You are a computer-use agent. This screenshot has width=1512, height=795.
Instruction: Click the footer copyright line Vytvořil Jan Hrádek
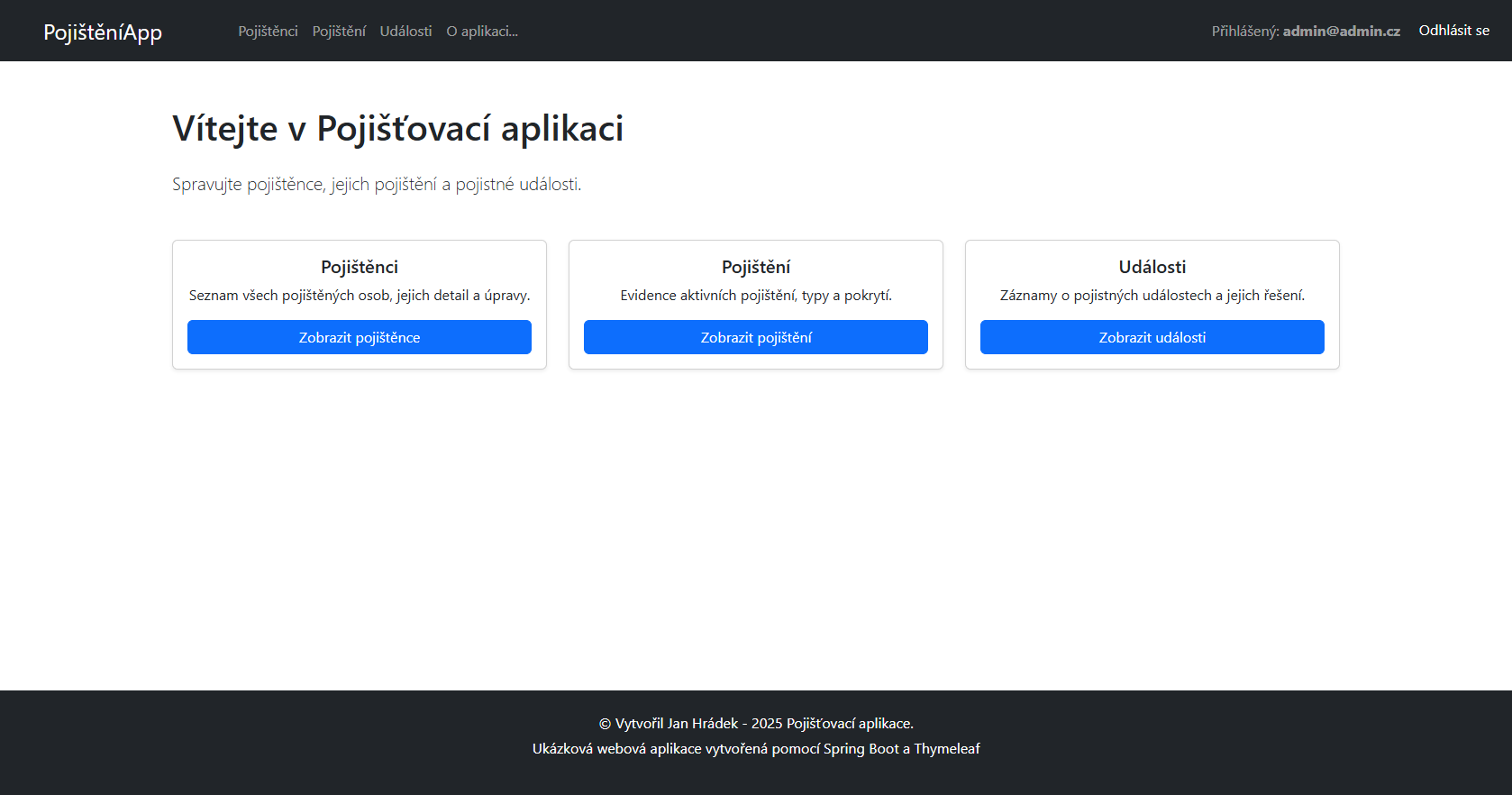pyautogui.click(x=756, y=724)
